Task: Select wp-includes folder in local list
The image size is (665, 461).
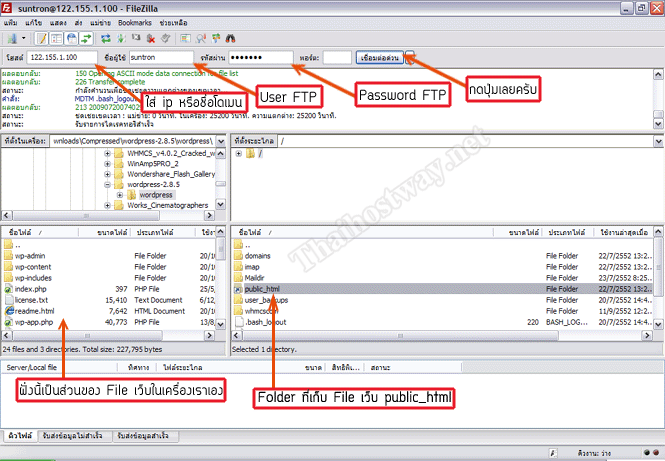Action: pos(33,278)
